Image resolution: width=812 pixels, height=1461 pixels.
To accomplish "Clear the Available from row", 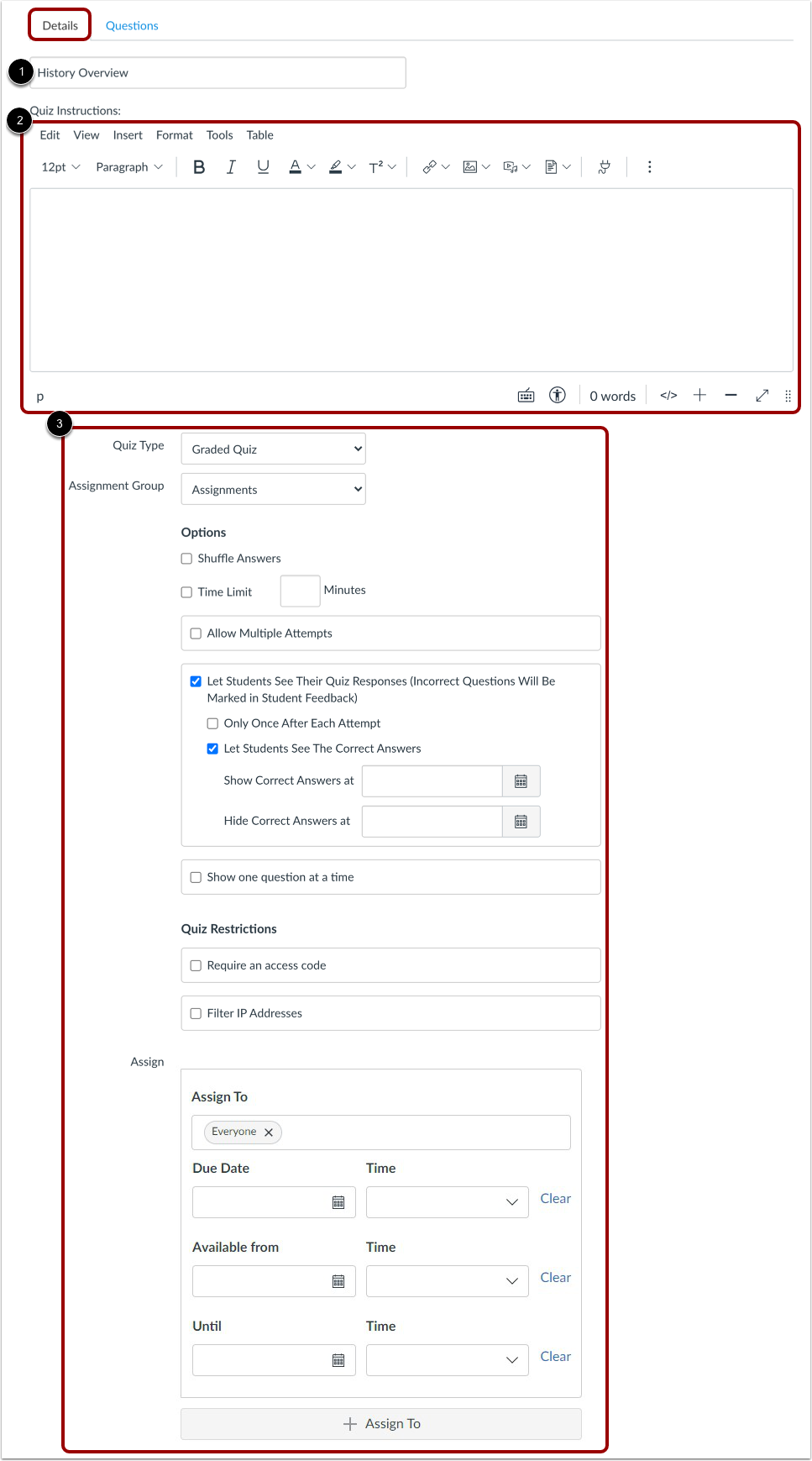I will [x=555, y=1278].
